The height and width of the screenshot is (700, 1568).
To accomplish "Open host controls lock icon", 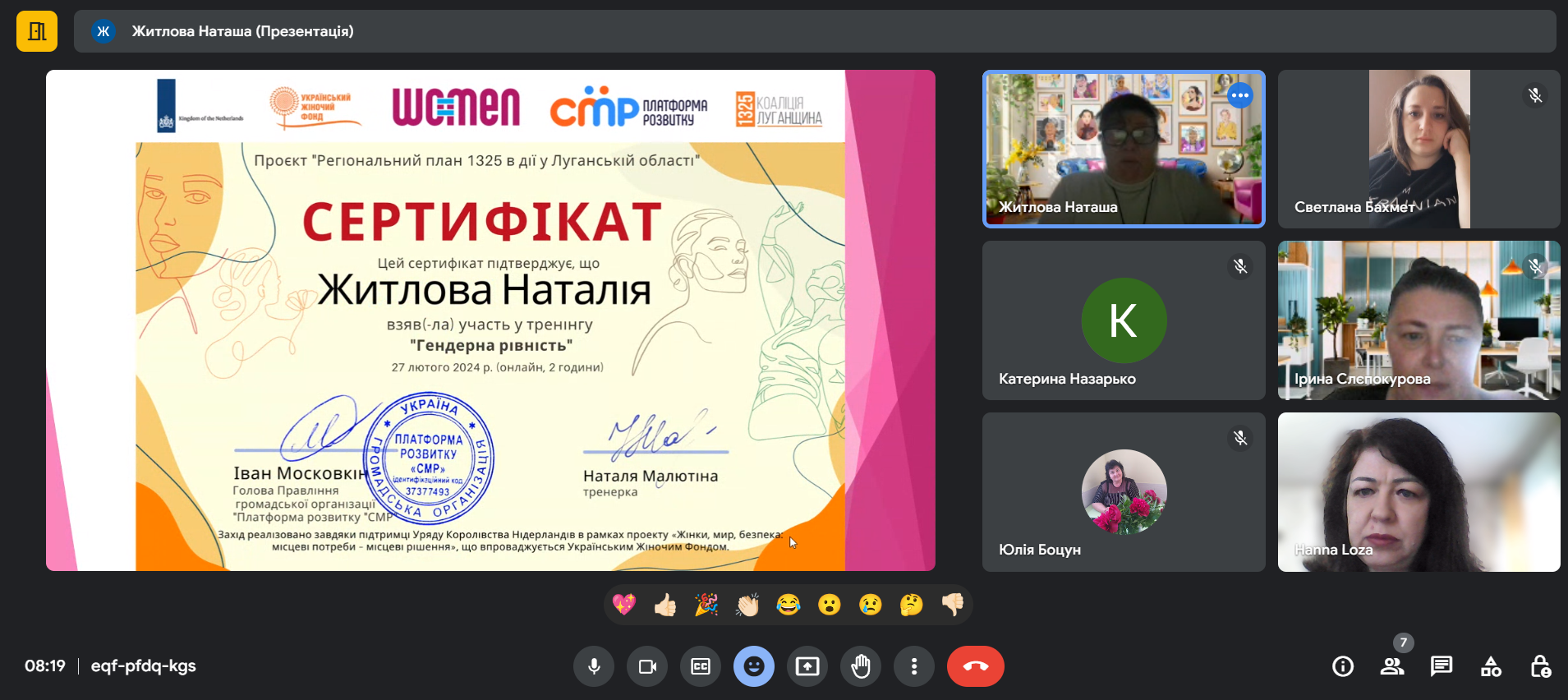I will pos(1540,666).
